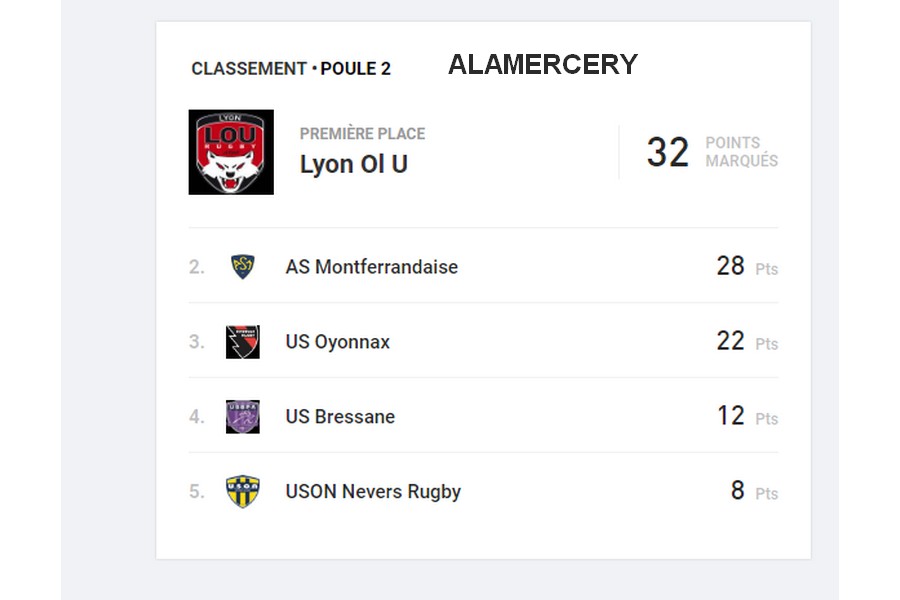The width and height of the screenshot is (900, 600).
Task: Click the 22 Pts score for Oyonnax
Action: 731,341
